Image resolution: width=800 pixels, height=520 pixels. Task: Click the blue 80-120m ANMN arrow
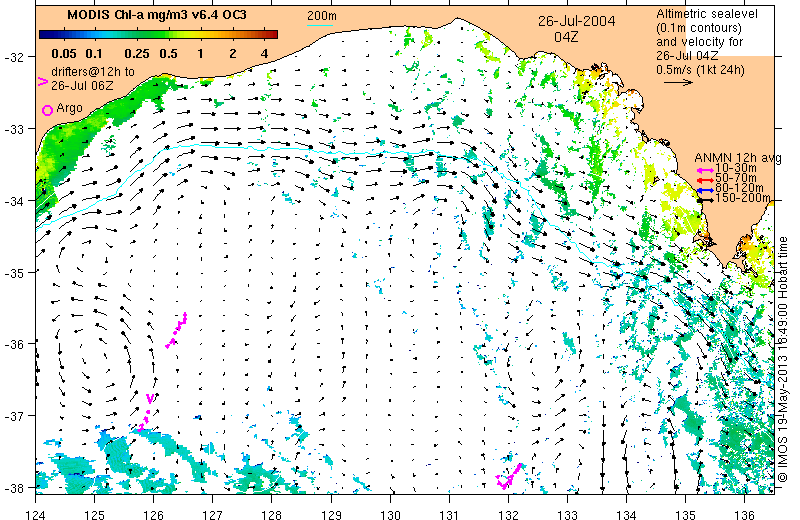[706, 190]
